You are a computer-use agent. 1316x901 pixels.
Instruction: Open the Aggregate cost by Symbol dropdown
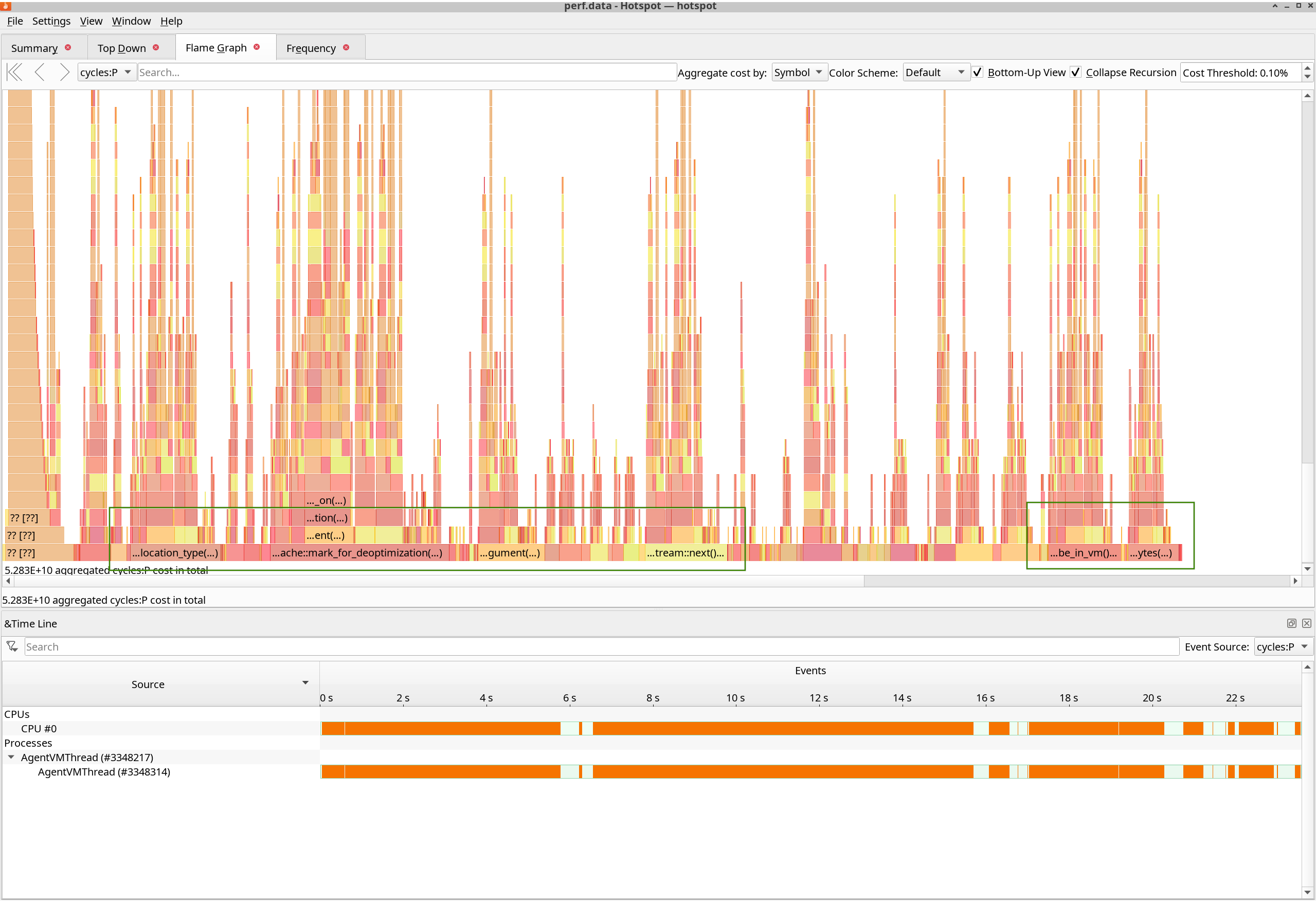coord(799,73)
